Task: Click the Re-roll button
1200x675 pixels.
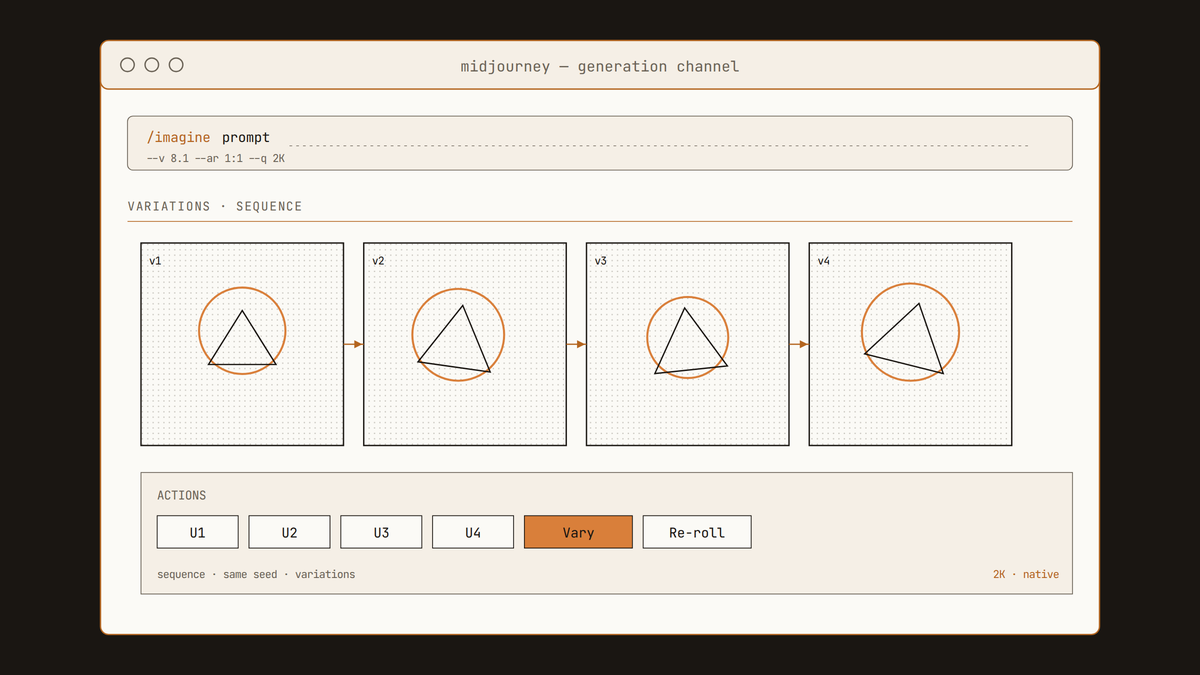Action: (697, 532)
